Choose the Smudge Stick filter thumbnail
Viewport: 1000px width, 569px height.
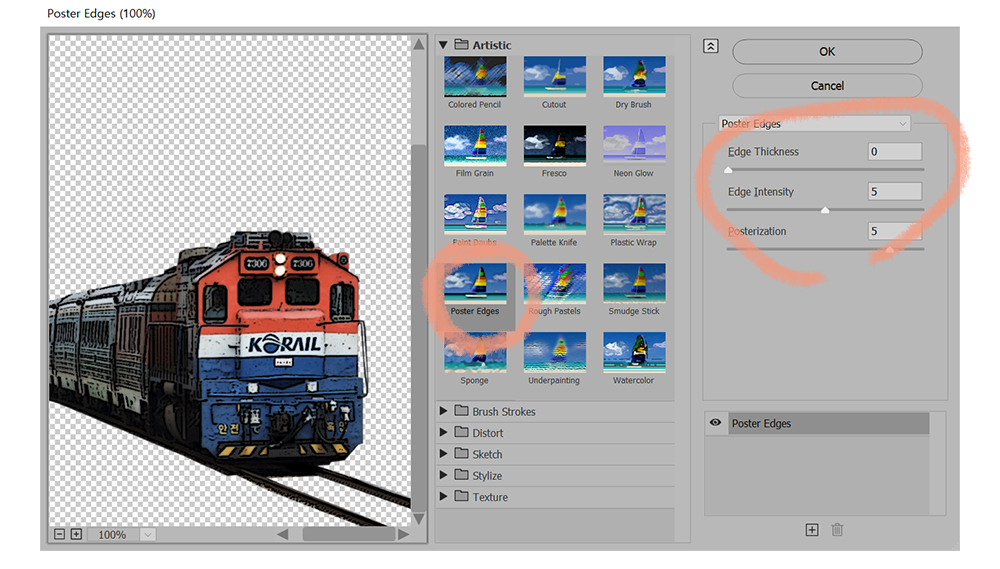[634, 283]
